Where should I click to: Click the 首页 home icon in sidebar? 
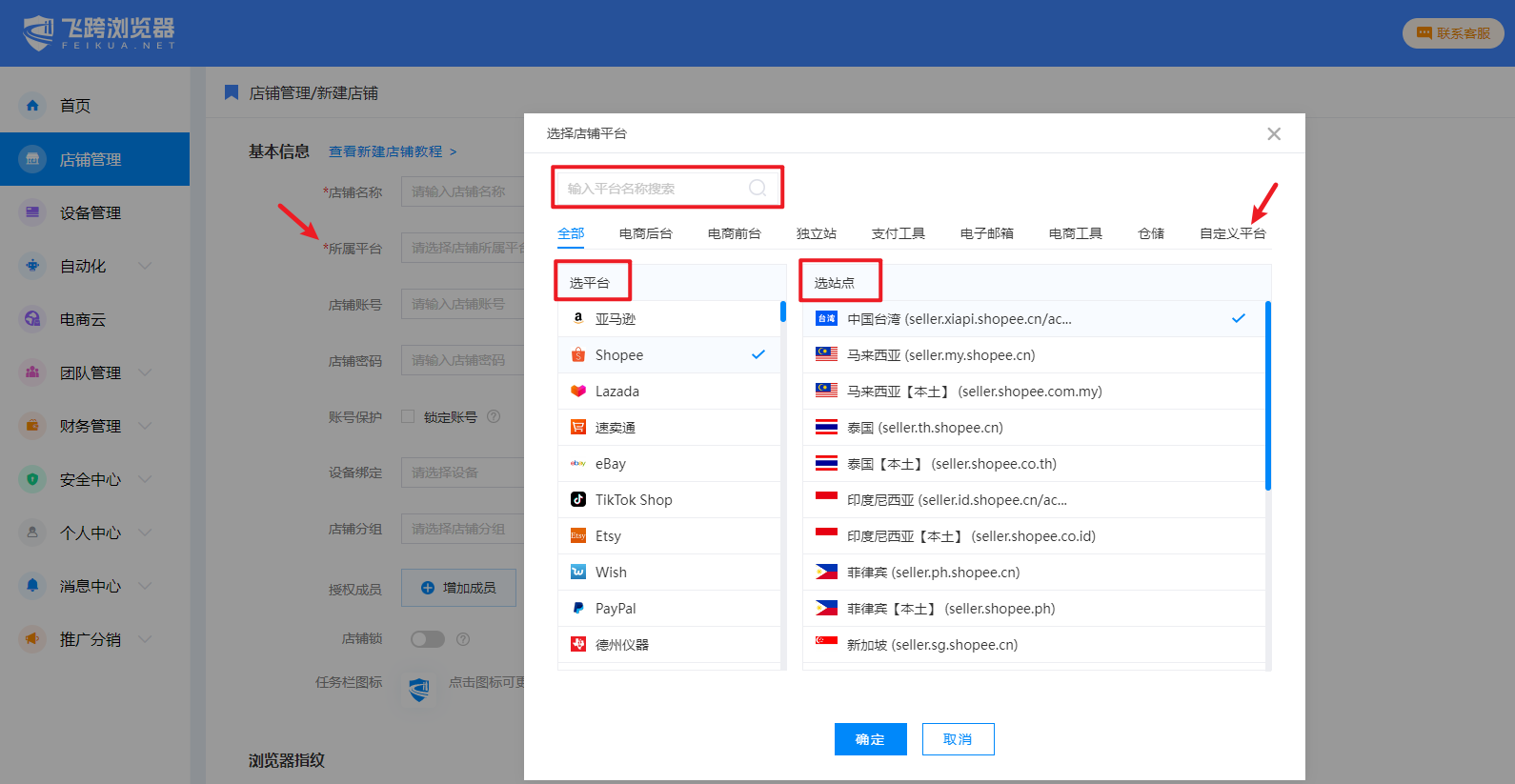tap(32, 106)
